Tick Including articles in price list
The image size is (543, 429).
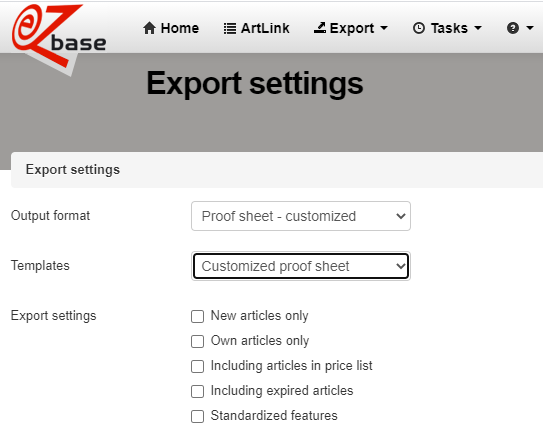[x=197, y=366]
